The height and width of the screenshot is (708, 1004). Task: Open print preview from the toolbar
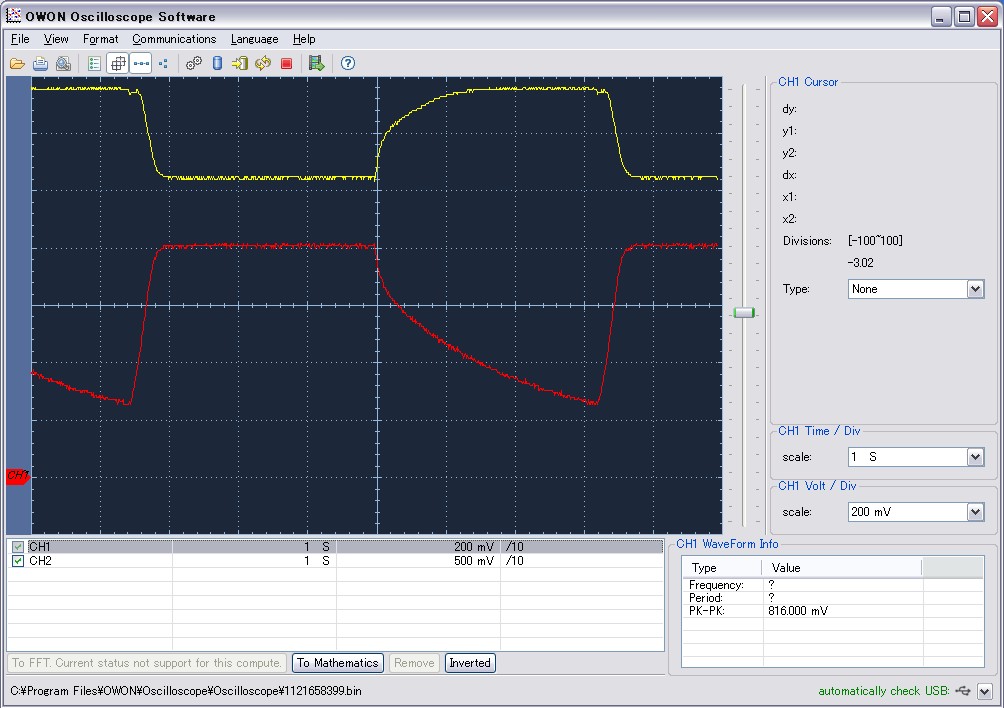tap(63, 63)
